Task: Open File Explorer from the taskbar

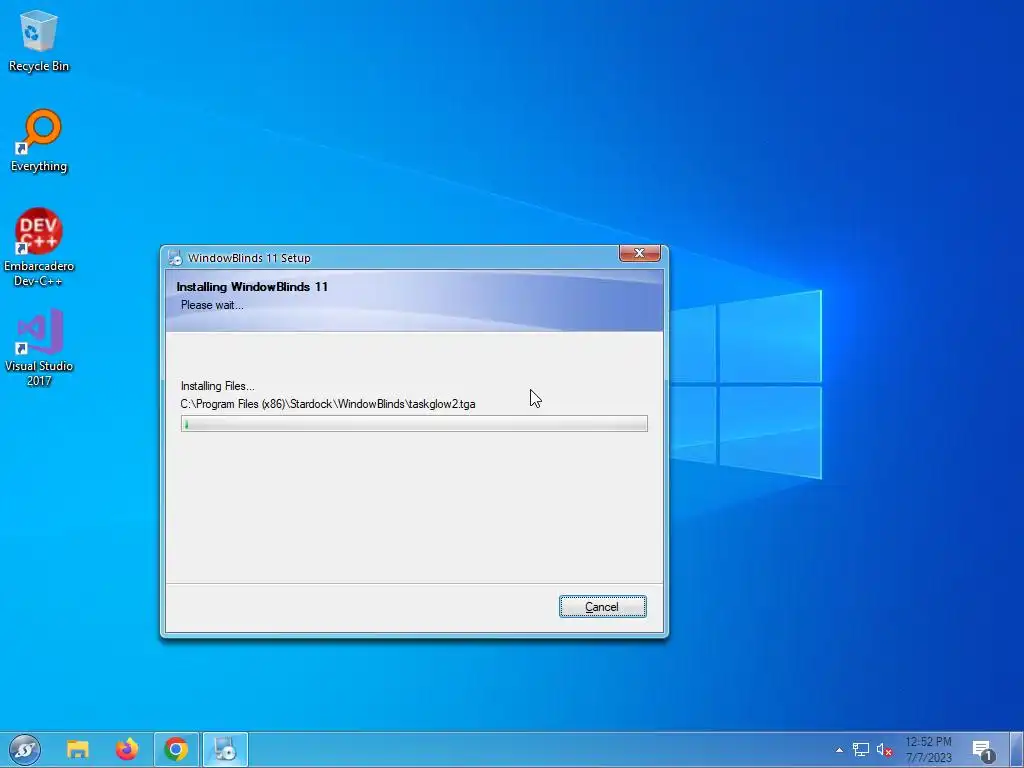Action: click(78, 749)
